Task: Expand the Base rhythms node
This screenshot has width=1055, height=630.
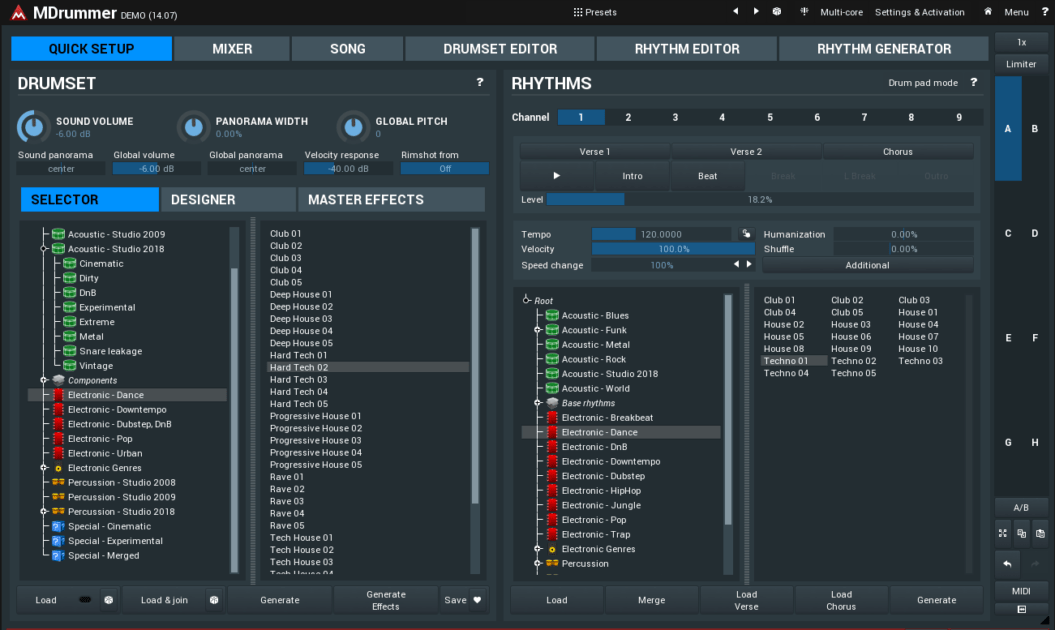Action: click(x=538, y=403)
